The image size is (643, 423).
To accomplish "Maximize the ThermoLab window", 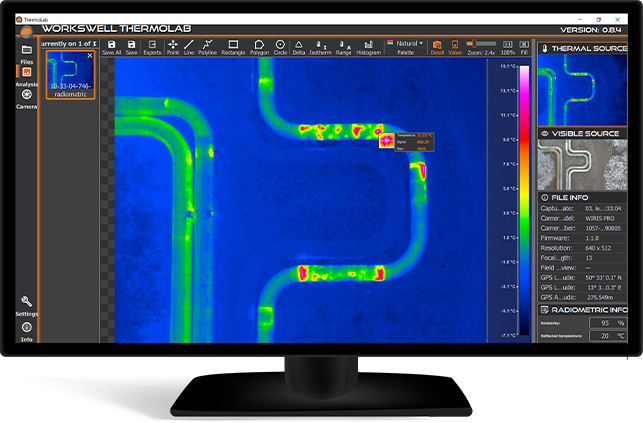I will click(x=599, y=19).
